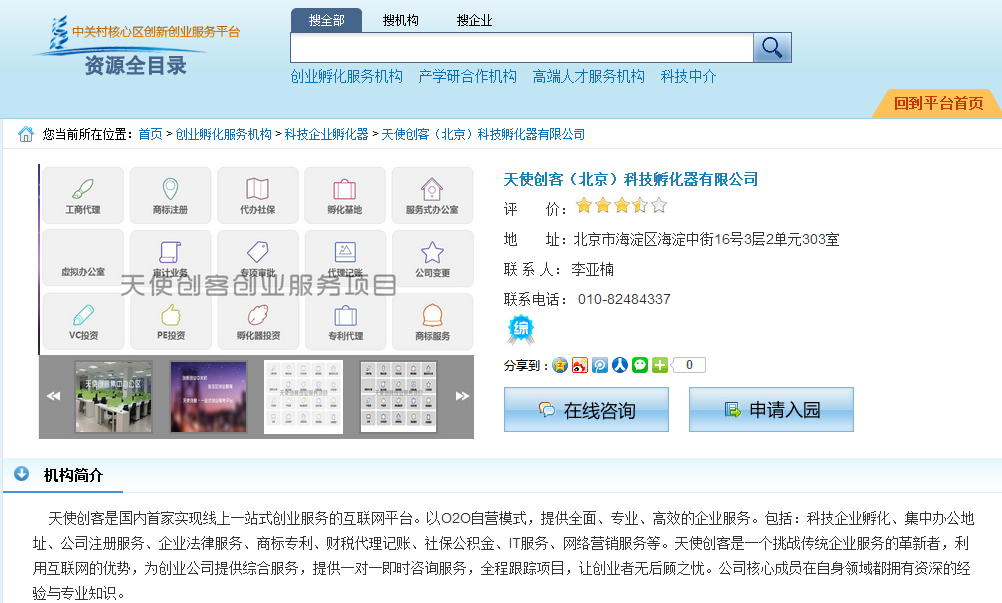The height and width of the screenshot is (603, 1002).
Task: Click the large 天使创客创业服务项目 preview image
Action: click(257, 259)
